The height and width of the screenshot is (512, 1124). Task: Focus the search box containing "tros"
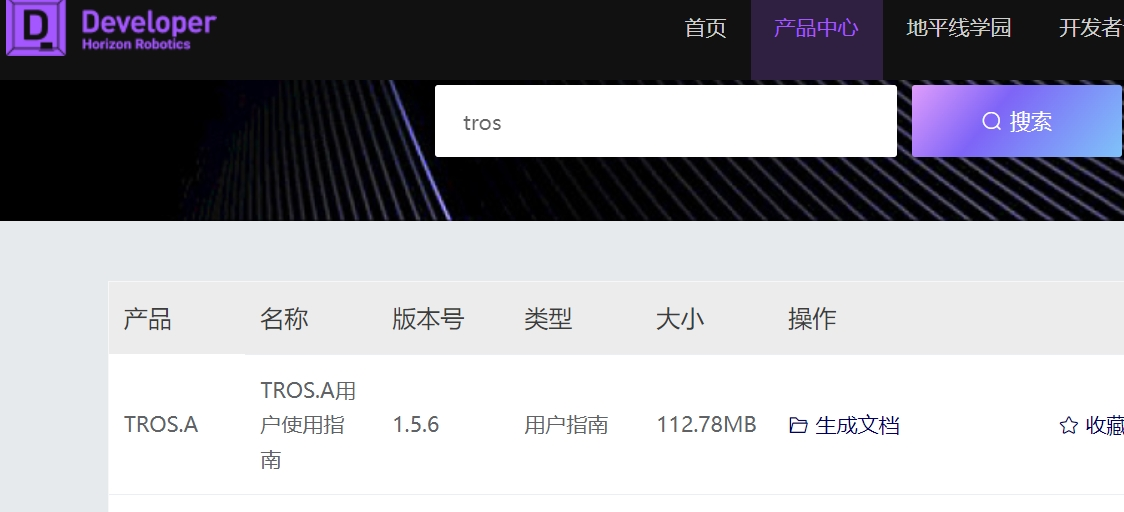[665, 122]
